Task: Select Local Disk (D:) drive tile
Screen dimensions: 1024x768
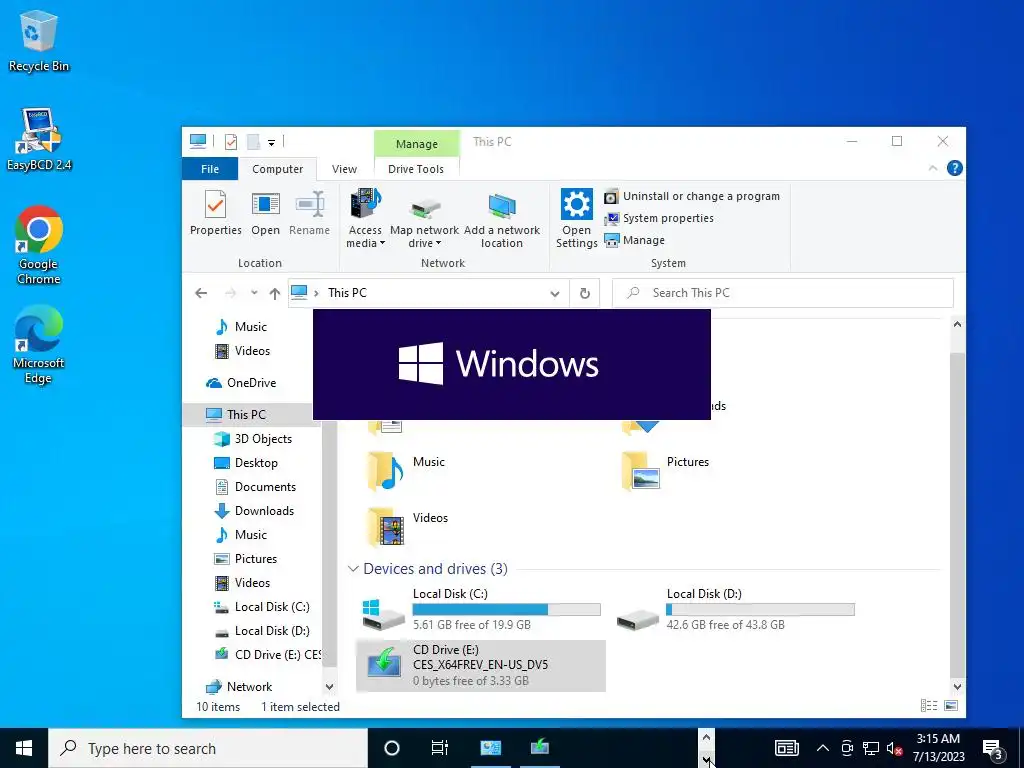Action: (x=735, y=609)
